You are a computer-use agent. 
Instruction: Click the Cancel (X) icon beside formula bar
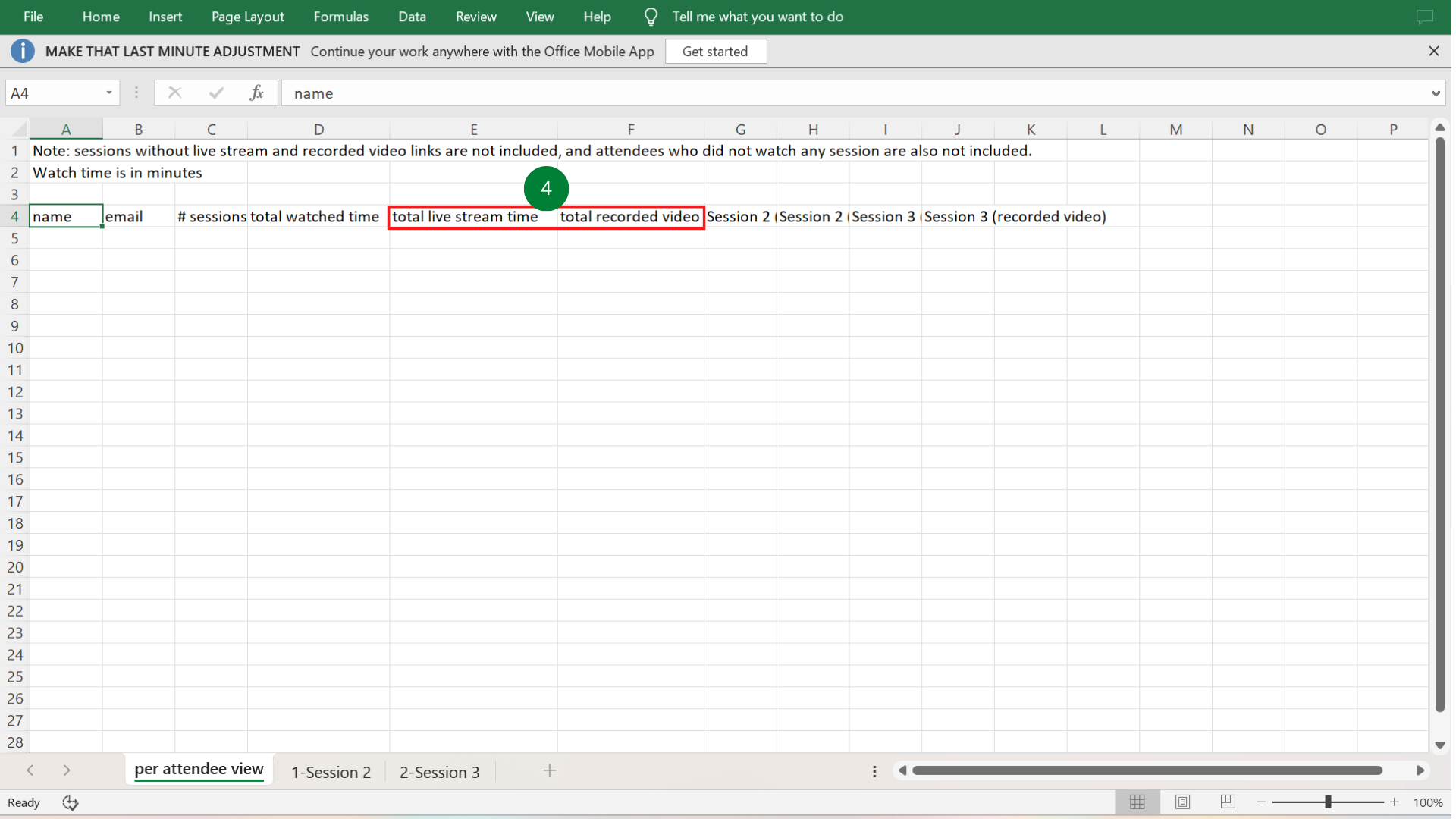(x=174, y=93)
